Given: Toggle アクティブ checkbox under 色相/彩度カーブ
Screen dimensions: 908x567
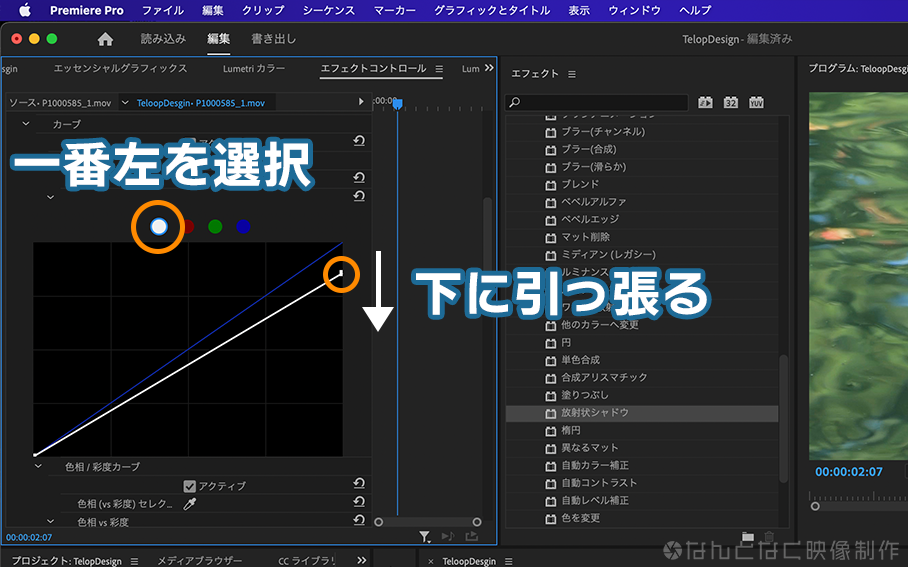Looking at the screenshot, I should click(189, 486).
